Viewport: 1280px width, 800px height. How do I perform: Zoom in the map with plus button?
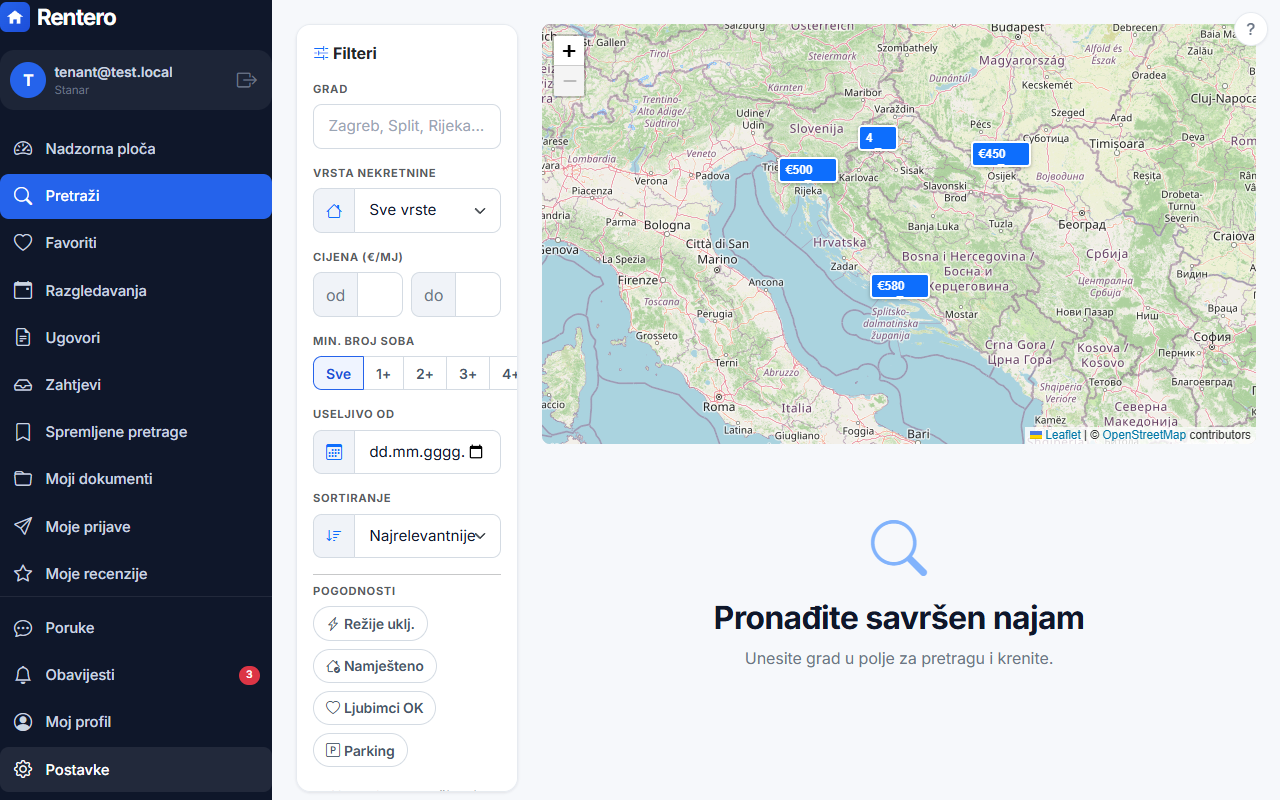click(569, 51)
